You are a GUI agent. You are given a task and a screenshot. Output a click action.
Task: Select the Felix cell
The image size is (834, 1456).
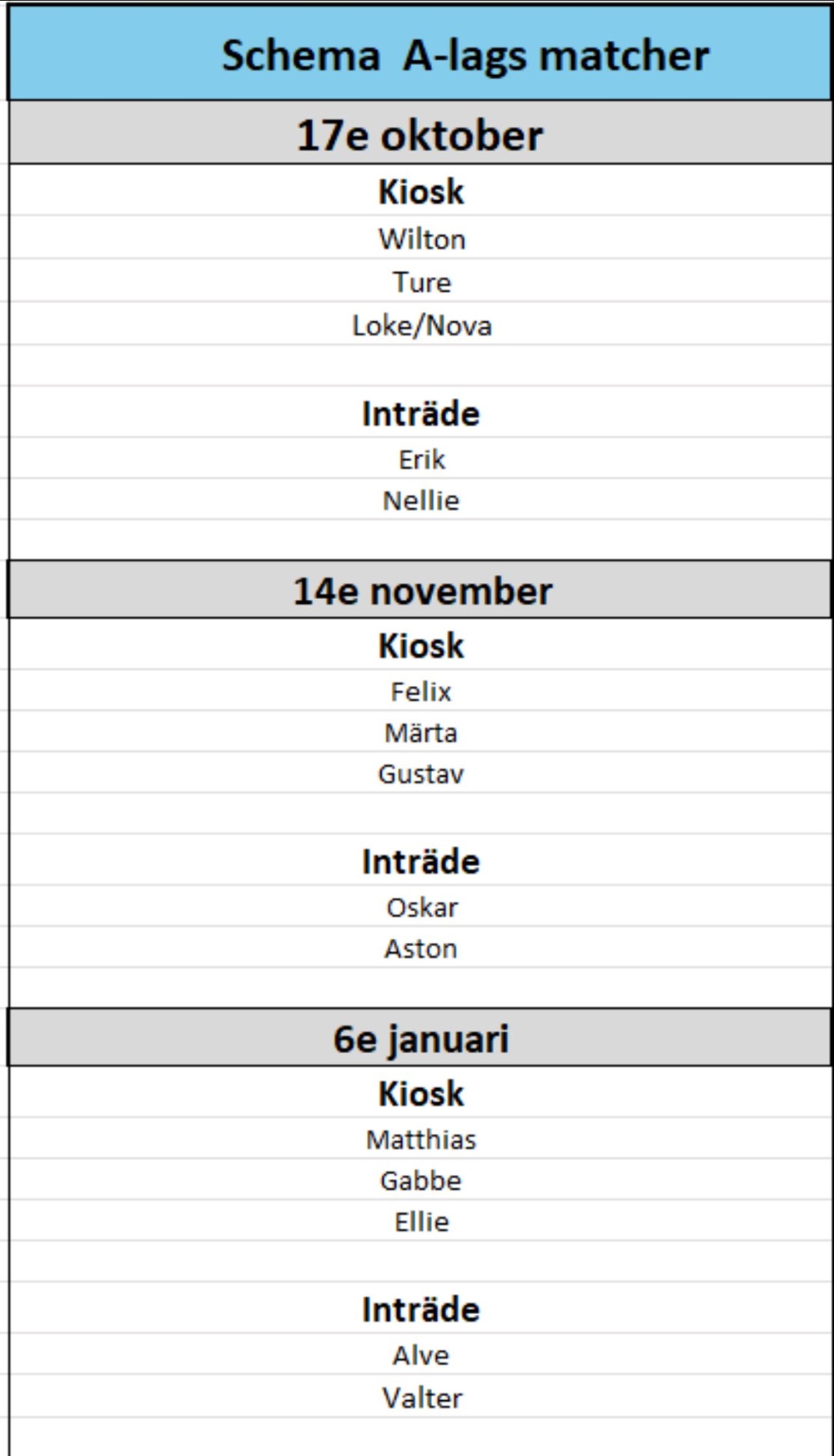pyautogui.click(x=421, y=692)
